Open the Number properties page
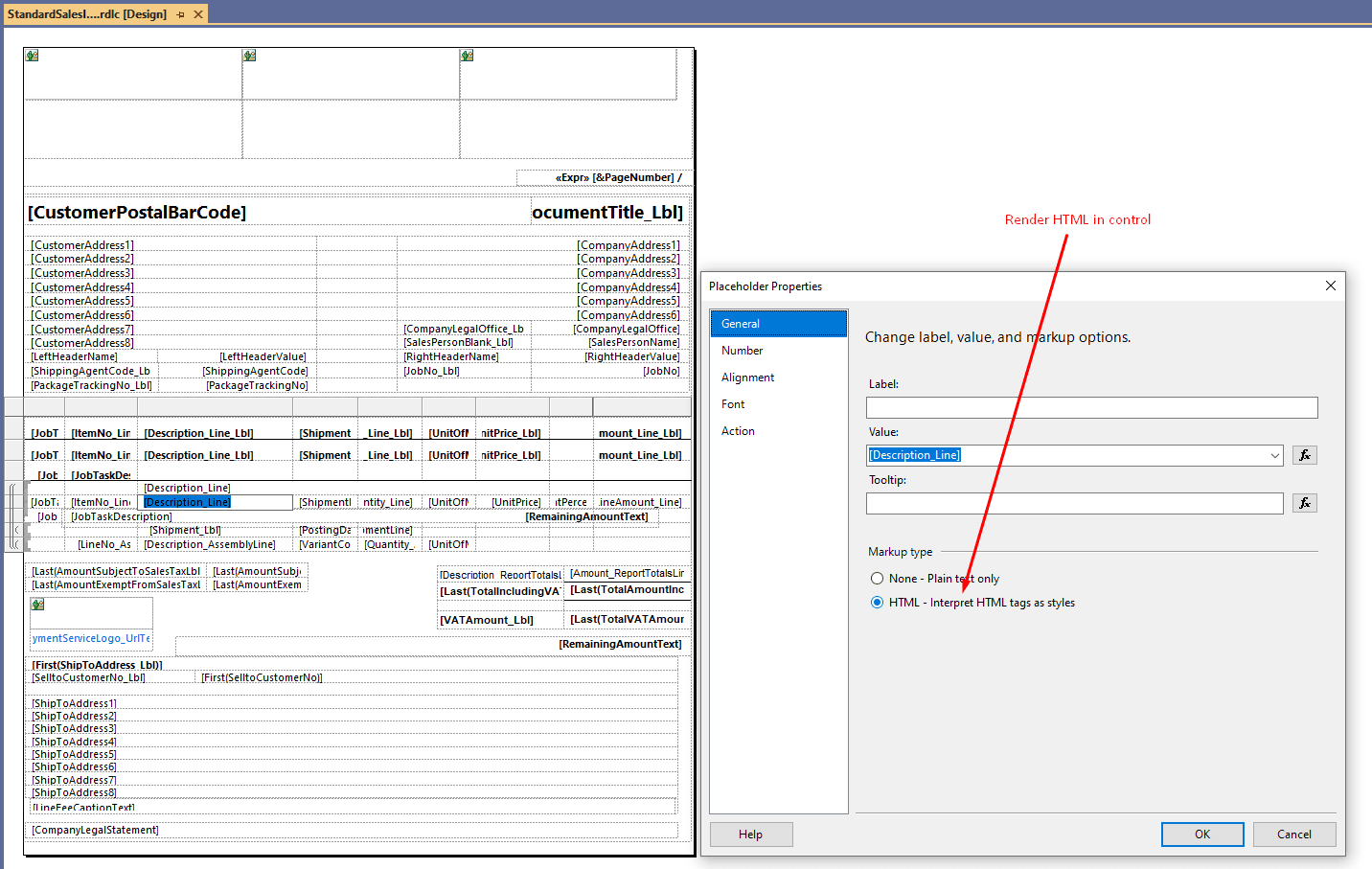Screen dimensions: 1372x869 [779, 351]
